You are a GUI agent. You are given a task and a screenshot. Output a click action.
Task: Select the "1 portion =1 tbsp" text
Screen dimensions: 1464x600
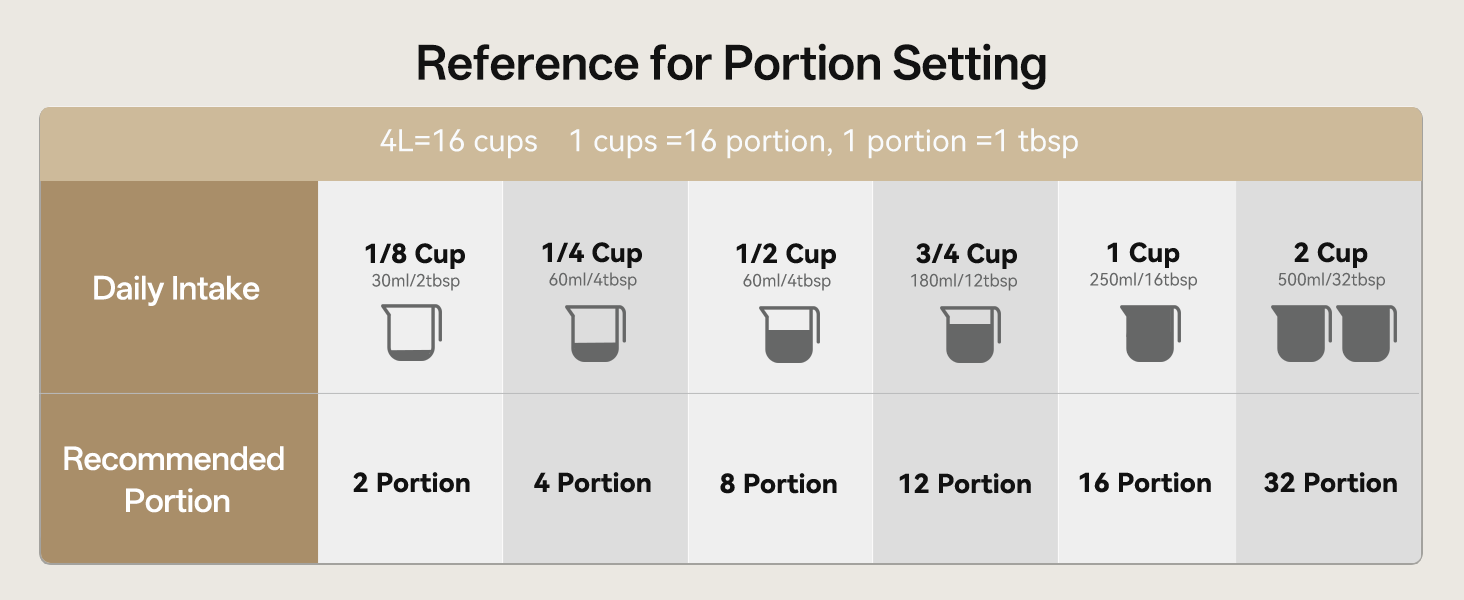pos(960,142)
